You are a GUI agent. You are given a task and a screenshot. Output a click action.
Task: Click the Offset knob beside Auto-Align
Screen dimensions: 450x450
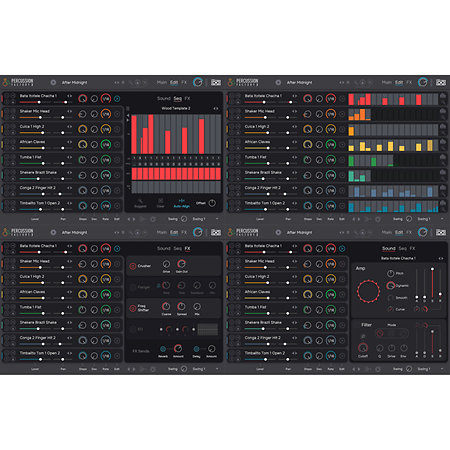212,203
